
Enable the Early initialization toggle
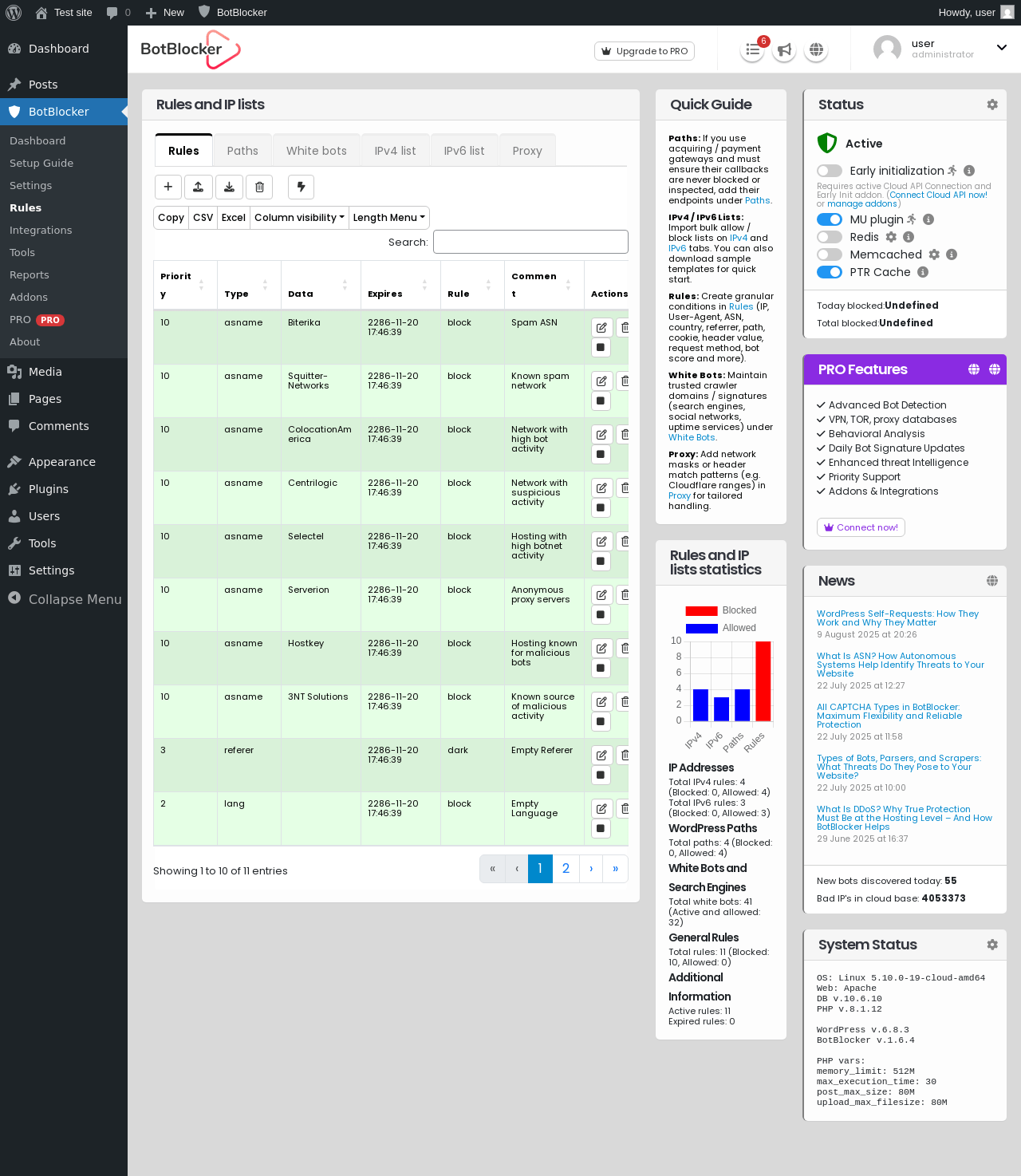point(830,171)
